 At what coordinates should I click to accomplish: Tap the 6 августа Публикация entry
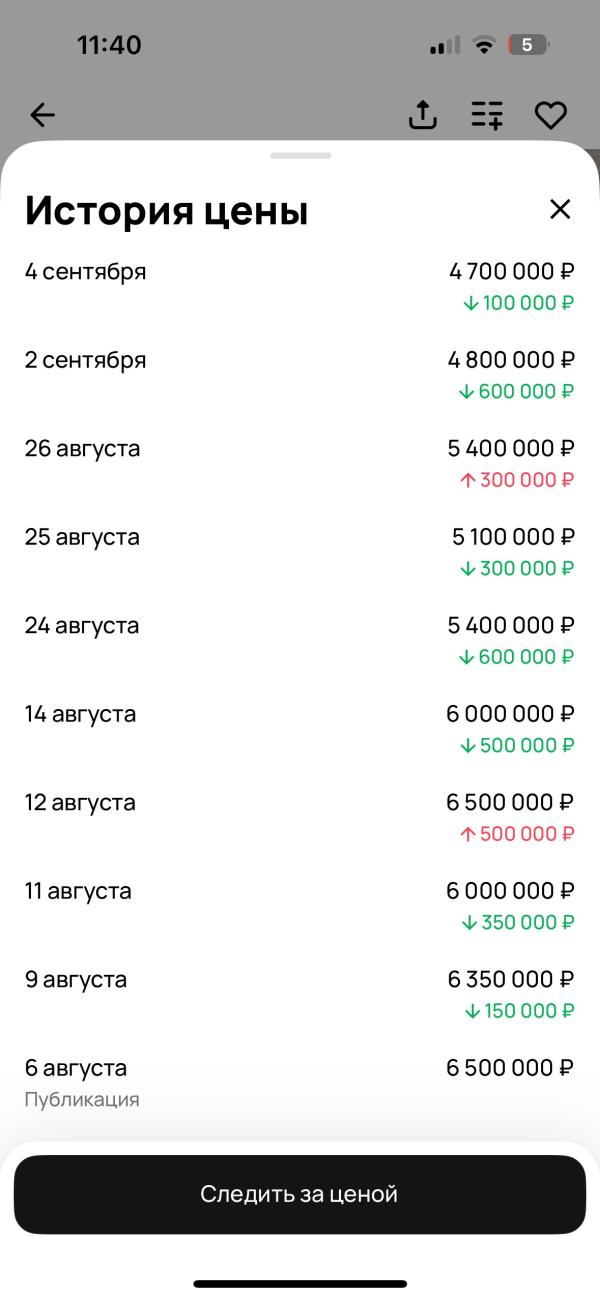(300, 1082)
